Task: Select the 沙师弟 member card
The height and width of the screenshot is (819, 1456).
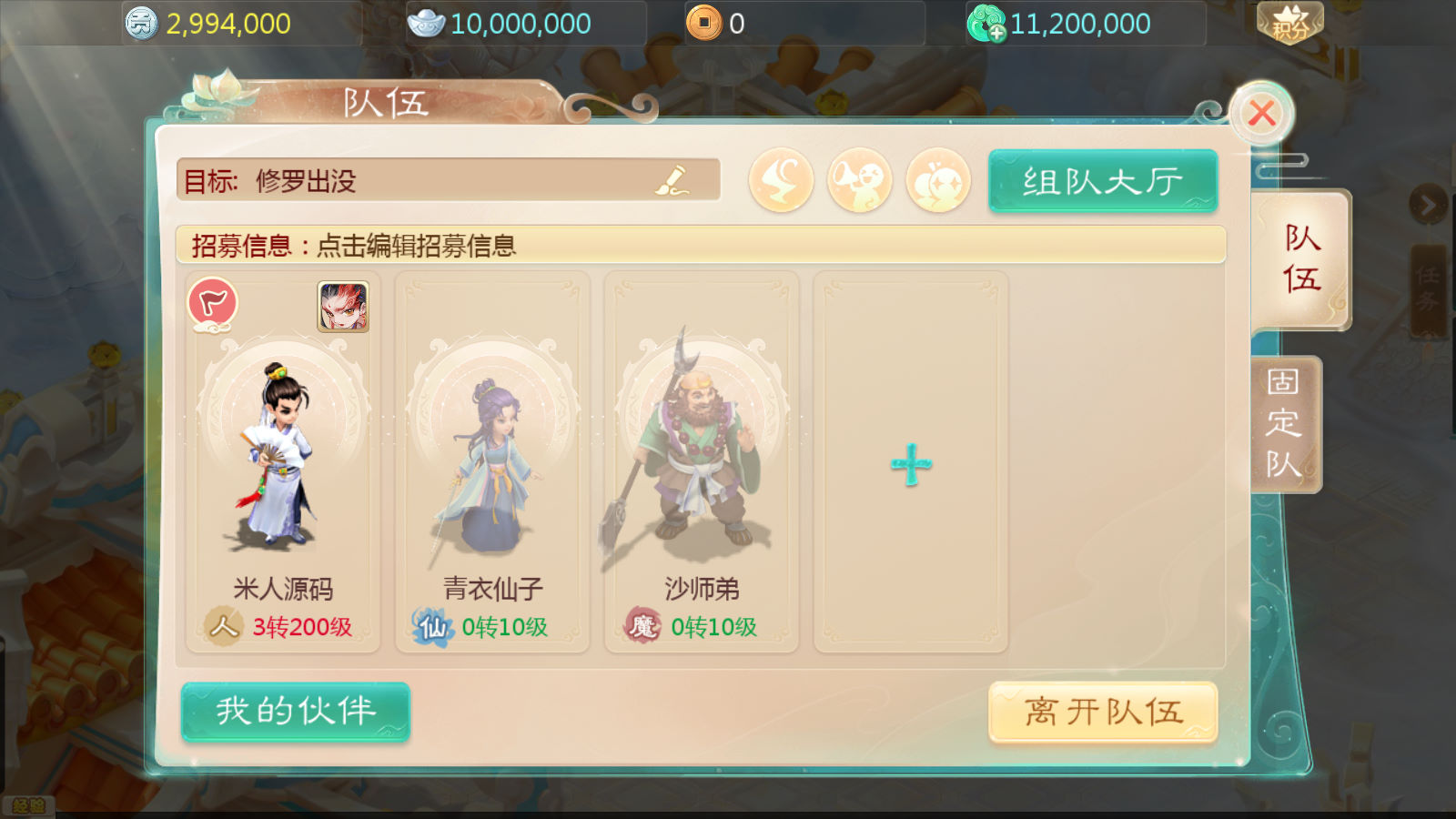Action: [x=702, y=462]
